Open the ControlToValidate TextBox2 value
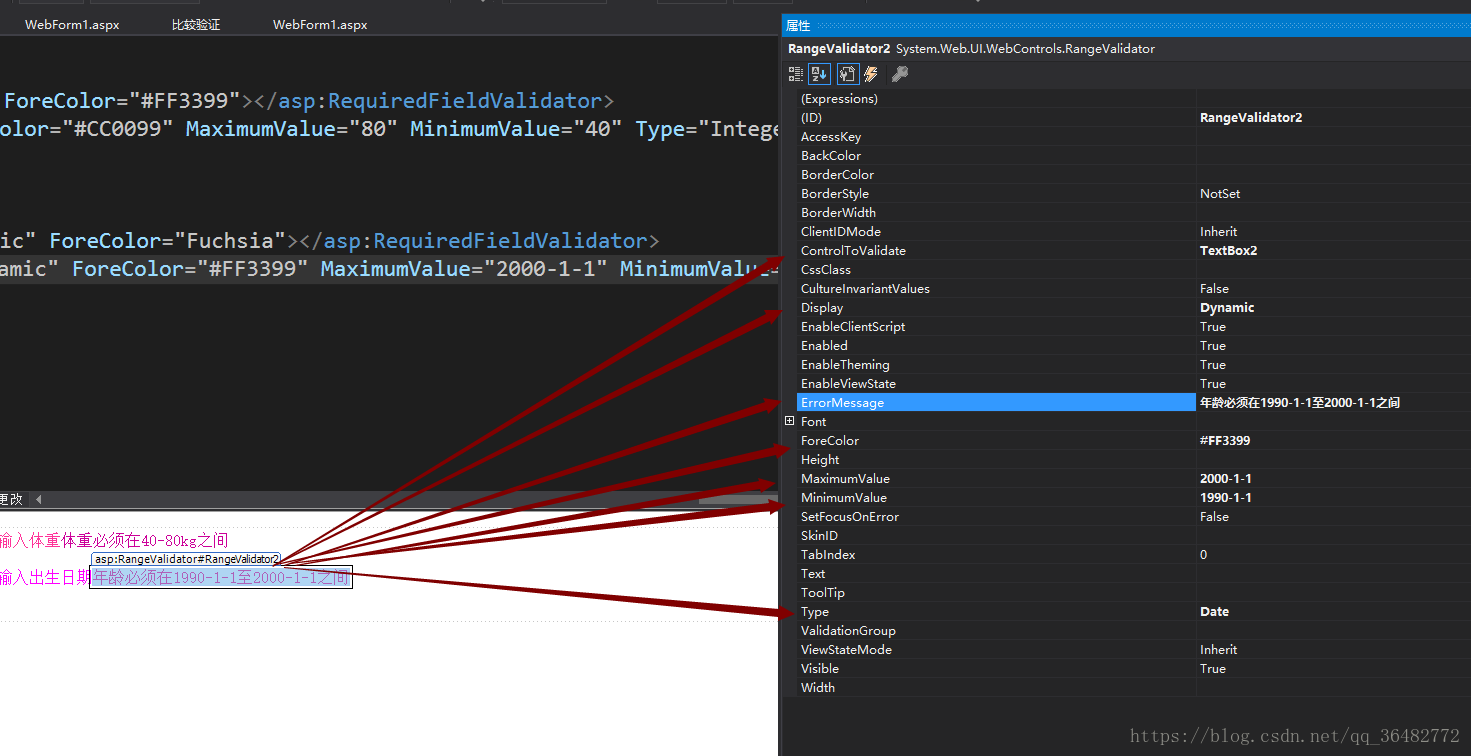The image size is (1471, 756). [1228, 251]
